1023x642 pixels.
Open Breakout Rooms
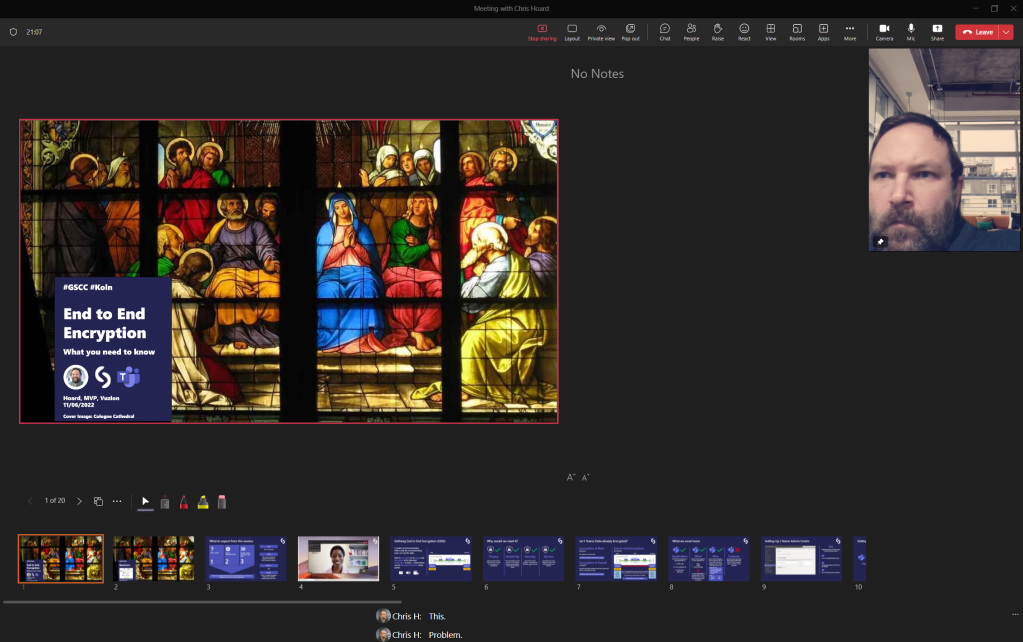coord(797,32)
